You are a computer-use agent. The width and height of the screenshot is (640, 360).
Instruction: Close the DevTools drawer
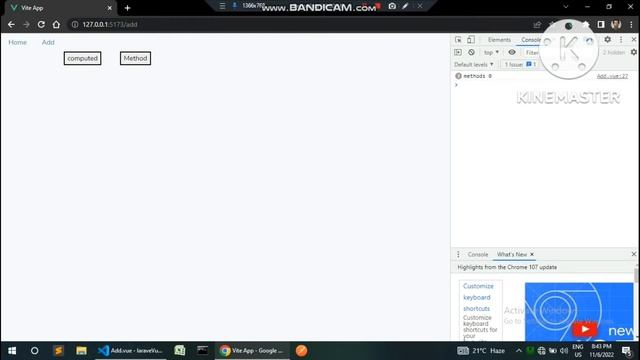coord(633,254)
